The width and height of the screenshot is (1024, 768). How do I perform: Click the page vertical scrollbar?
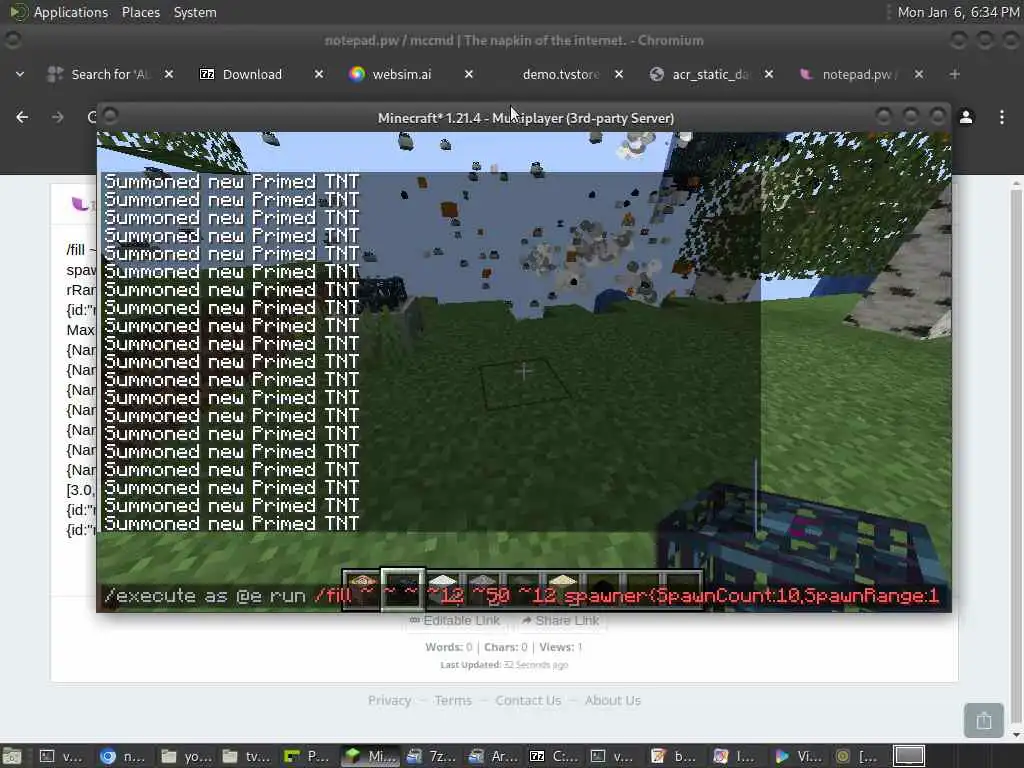point(1016,457)
